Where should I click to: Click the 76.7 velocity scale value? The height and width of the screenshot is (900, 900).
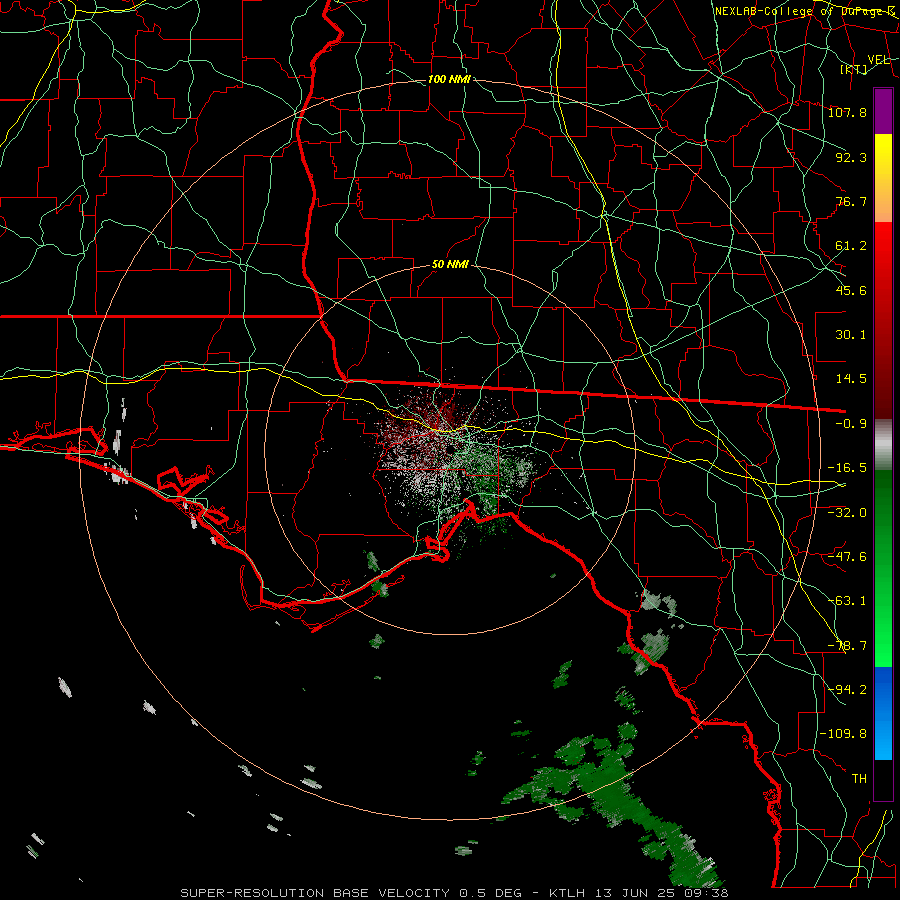(x=851, y=201)
